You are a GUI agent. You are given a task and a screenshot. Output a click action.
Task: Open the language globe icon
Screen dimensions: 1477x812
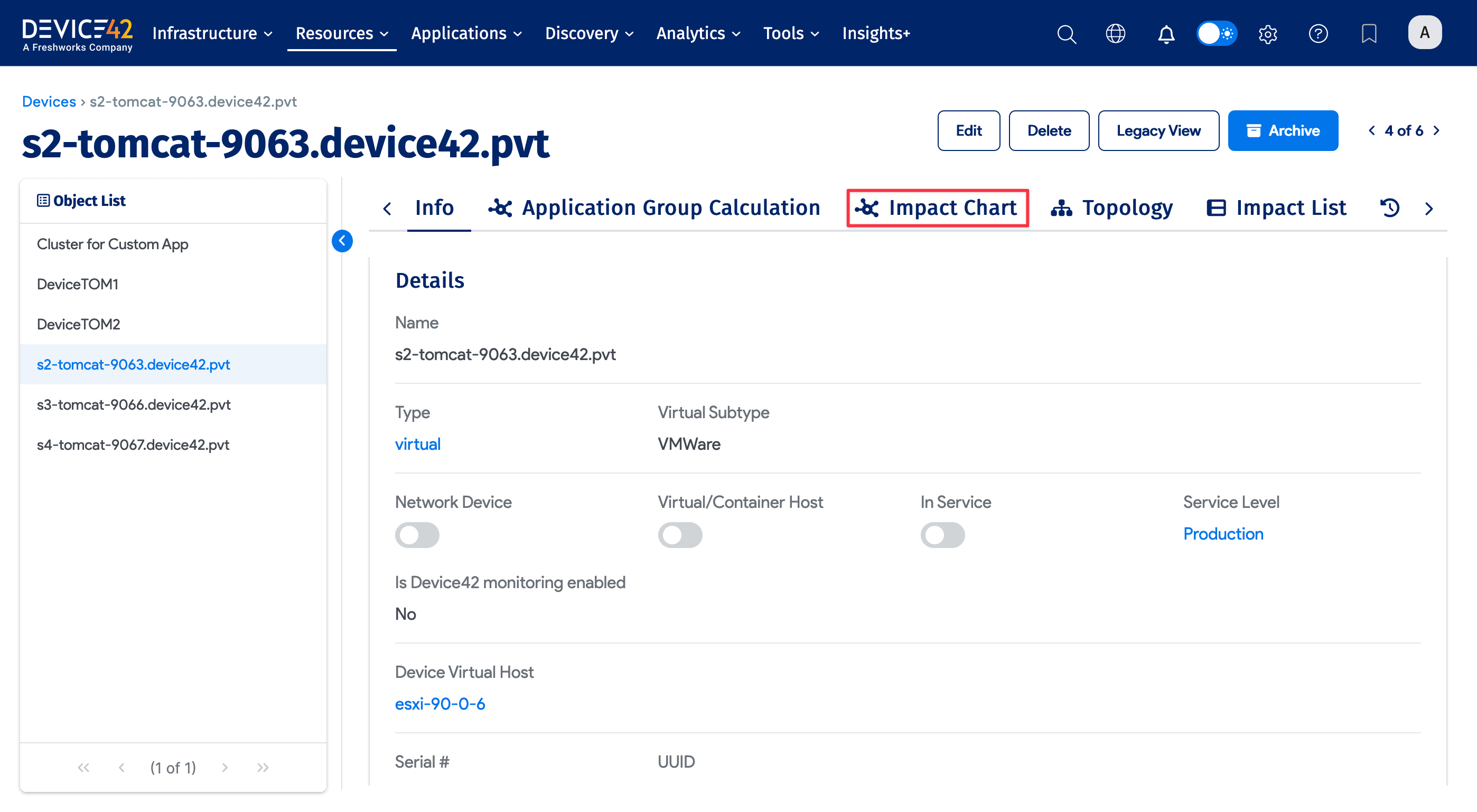pyautogui.click(x=1116, y=33)
